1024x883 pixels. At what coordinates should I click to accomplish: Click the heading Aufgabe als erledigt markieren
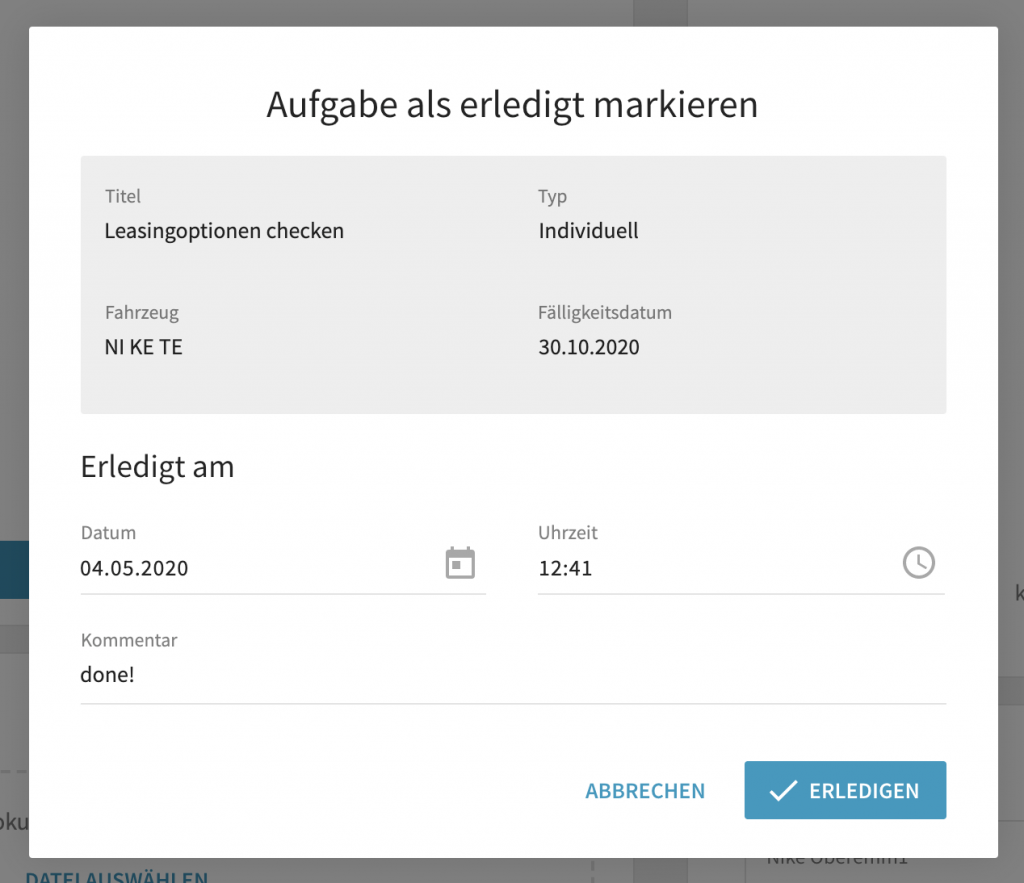point(512,104)
